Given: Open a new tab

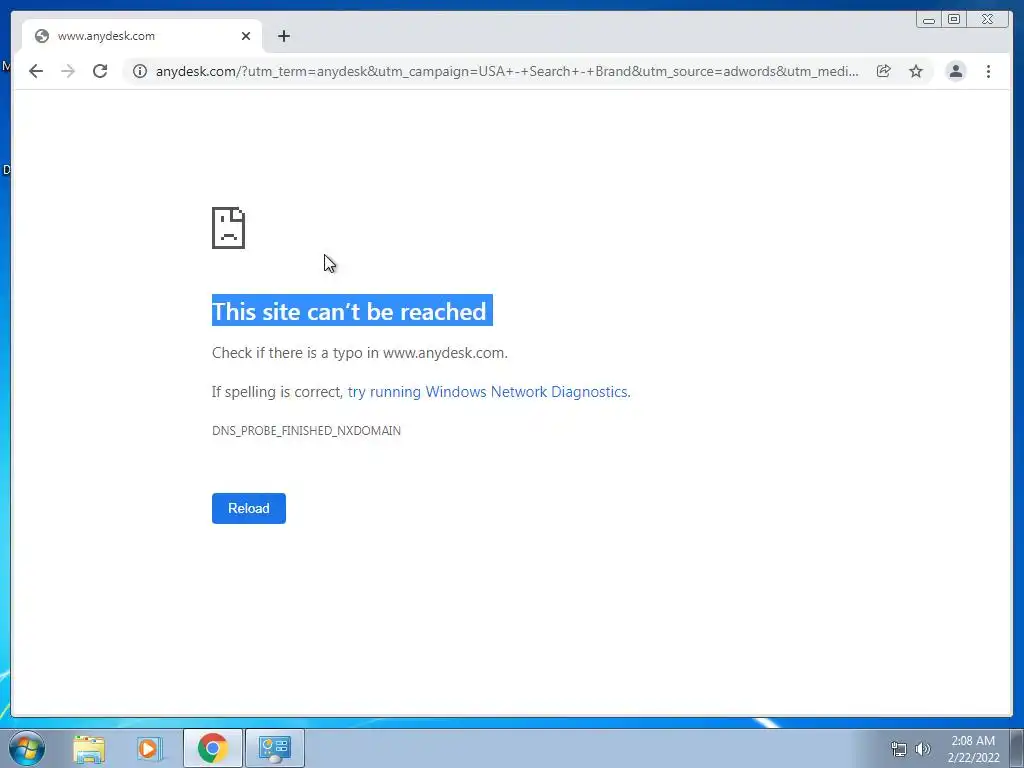Looking at the screenshot, I should click(x=283, y=36).
